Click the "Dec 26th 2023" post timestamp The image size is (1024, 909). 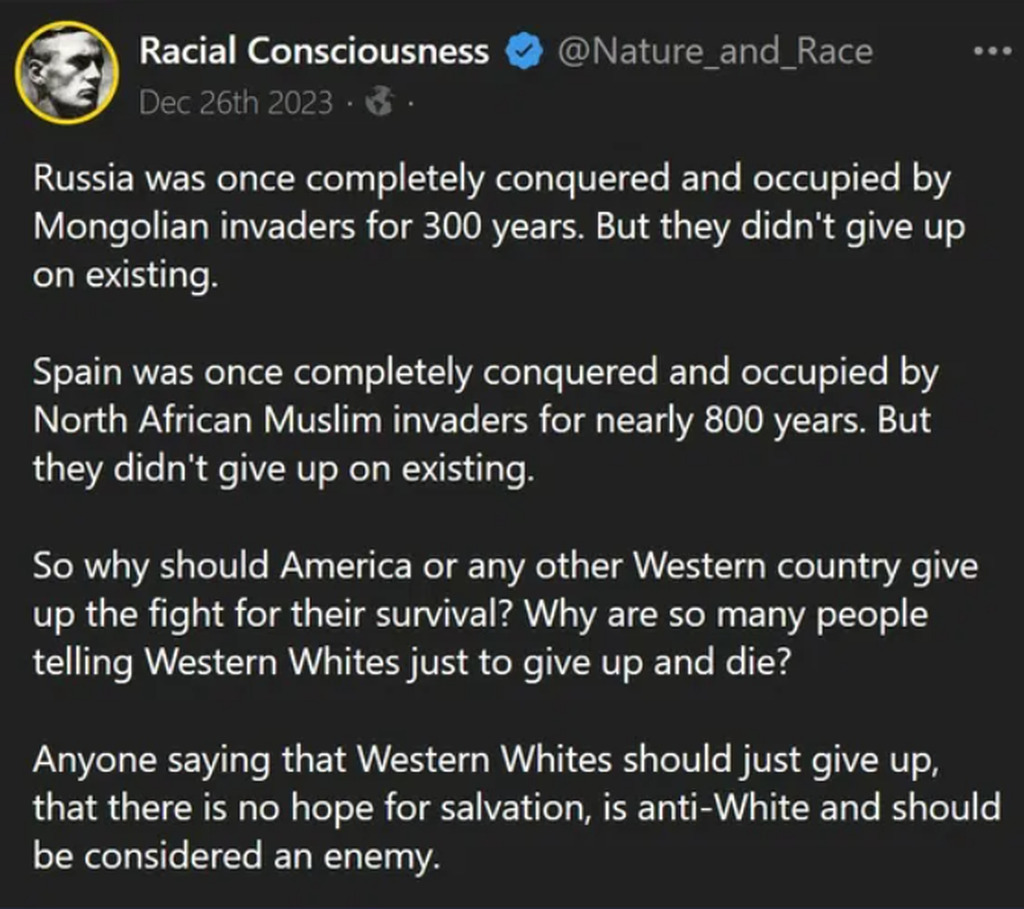click(x=236, y=103)
